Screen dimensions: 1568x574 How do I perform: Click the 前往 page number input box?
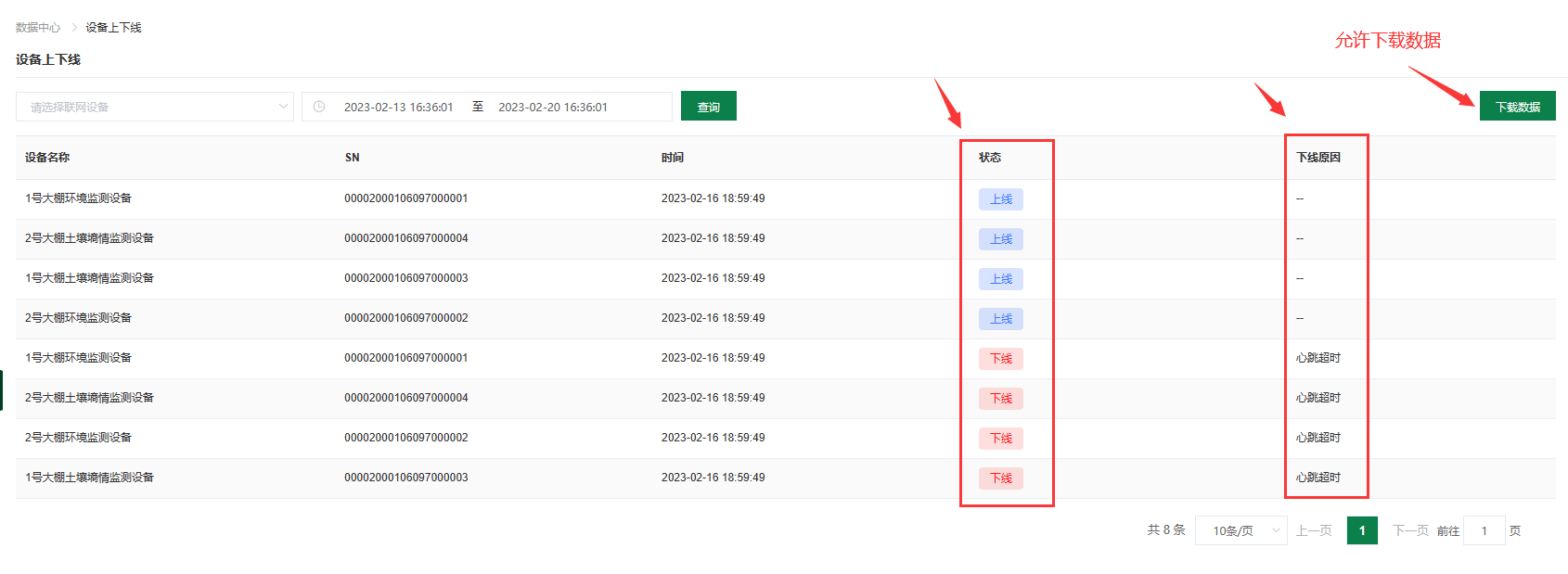pos(1484,530)
